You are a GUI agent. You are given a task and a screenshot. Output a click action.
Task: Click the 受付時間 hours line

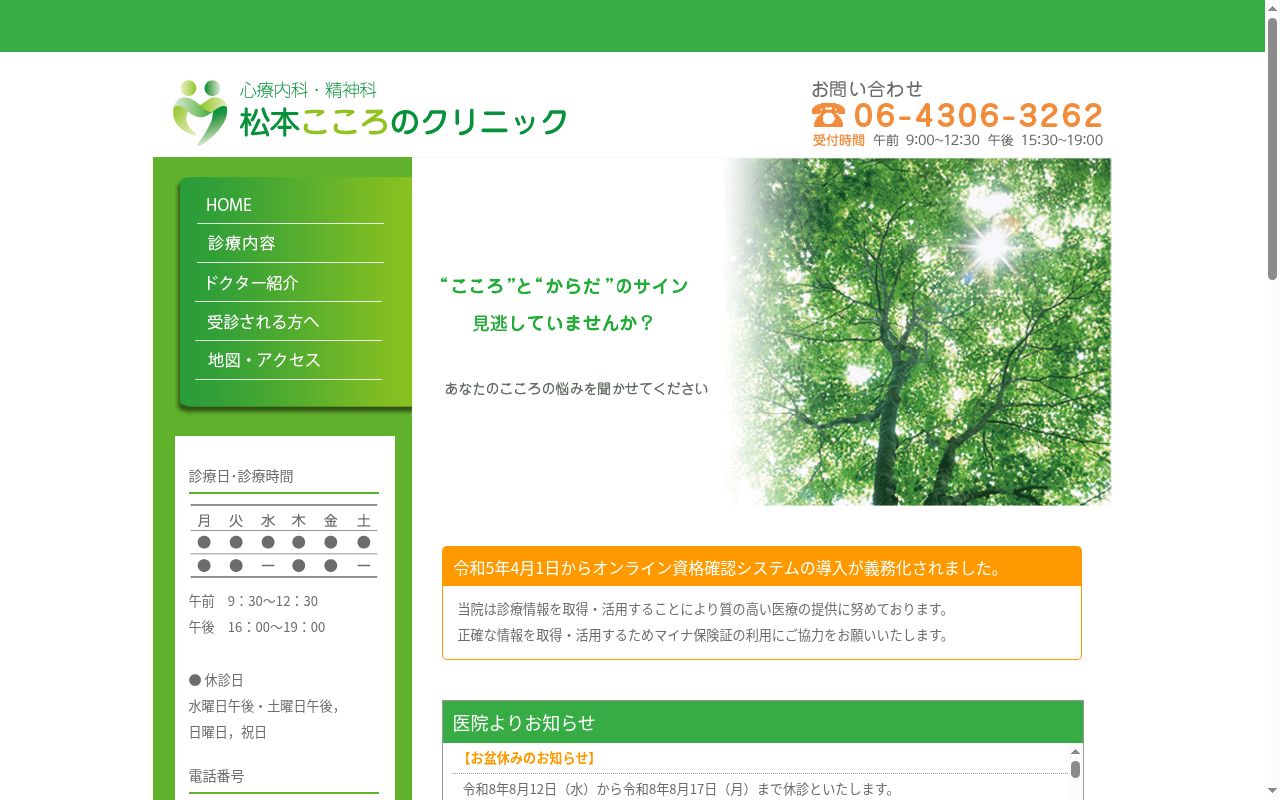coord(957,140)
